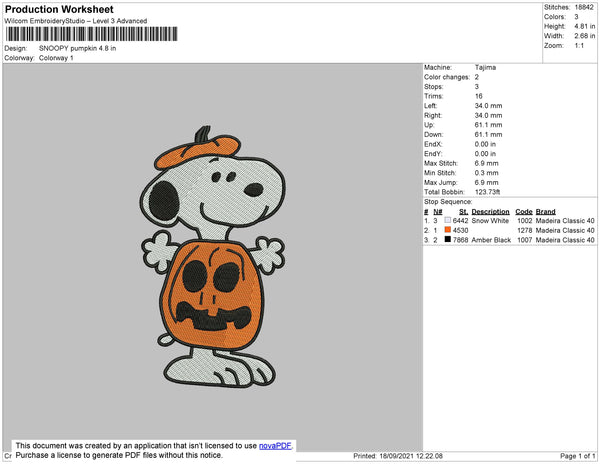The width and height of the screenshot is (600, 464).
Task: Click the Brand column header
Action: pos(545,212)
